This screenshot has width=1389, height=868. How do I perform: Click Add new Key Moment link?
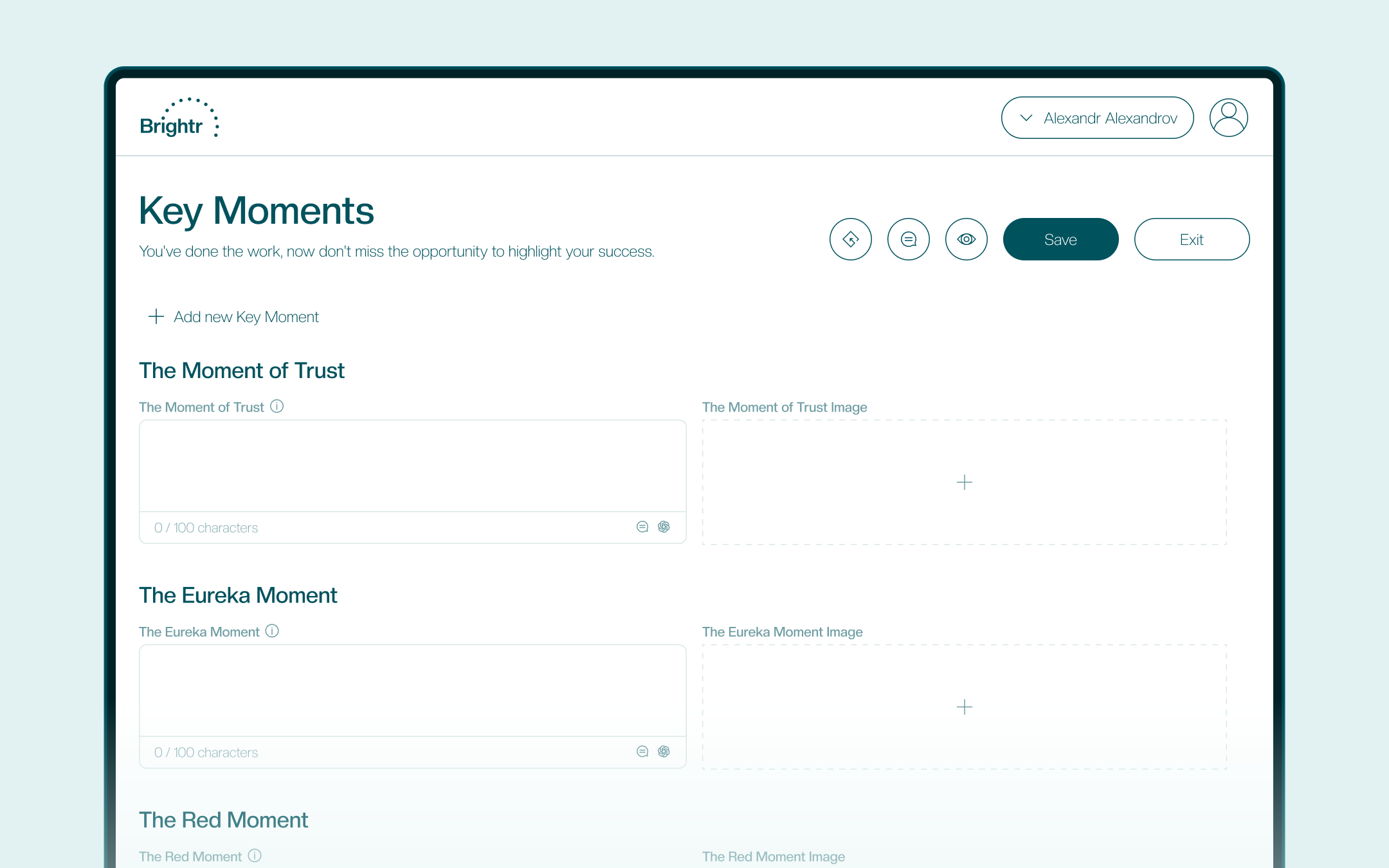[x=246, y=317]
